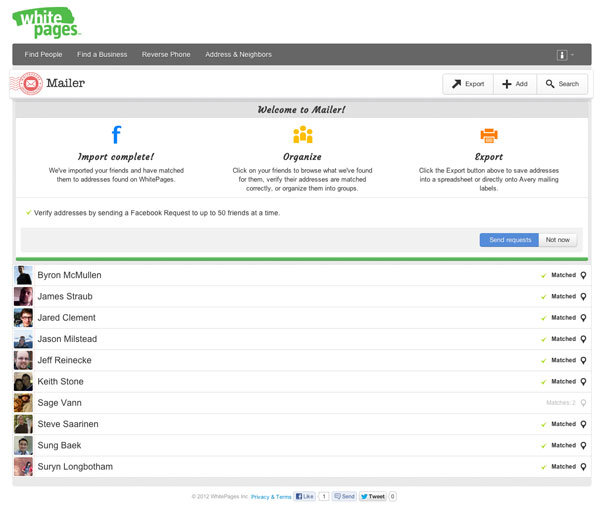Screen dimensions: 600x531
Task: Click map pin for Byron McMullen
Action: coord(583,275)
